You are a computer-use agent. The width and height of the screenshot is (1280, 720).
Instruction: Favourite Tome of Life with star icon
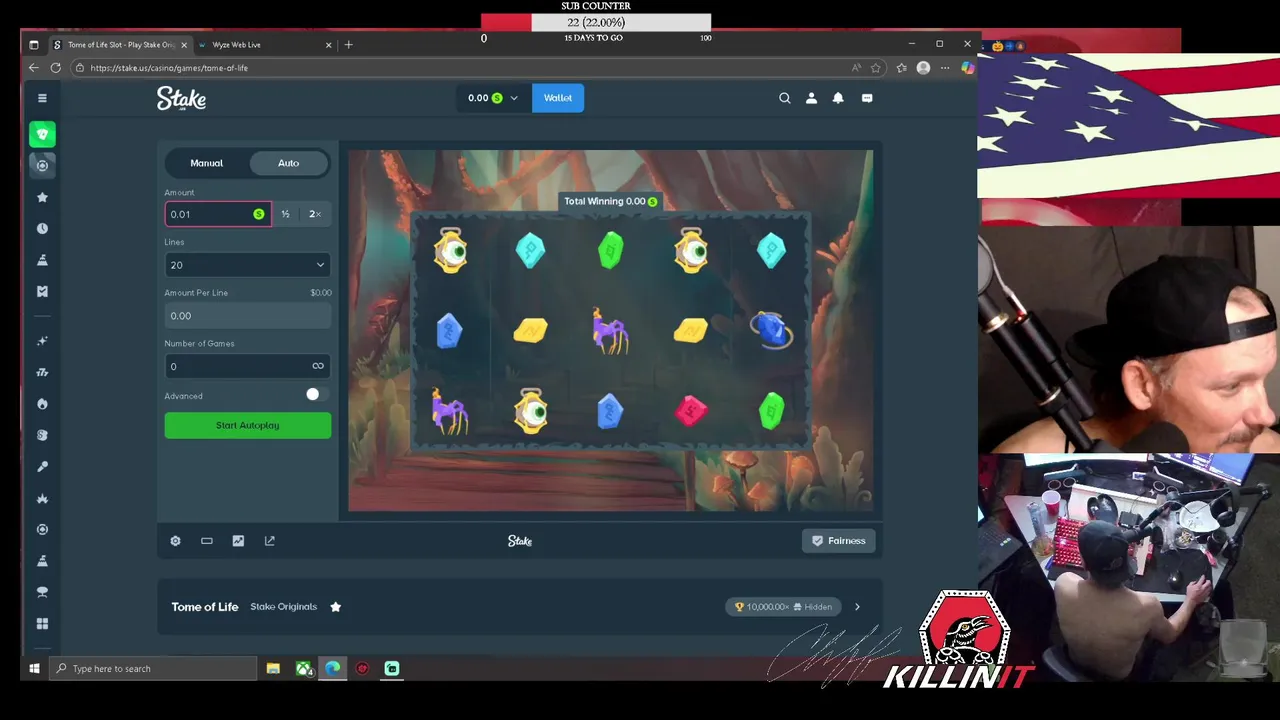[336, 607]
